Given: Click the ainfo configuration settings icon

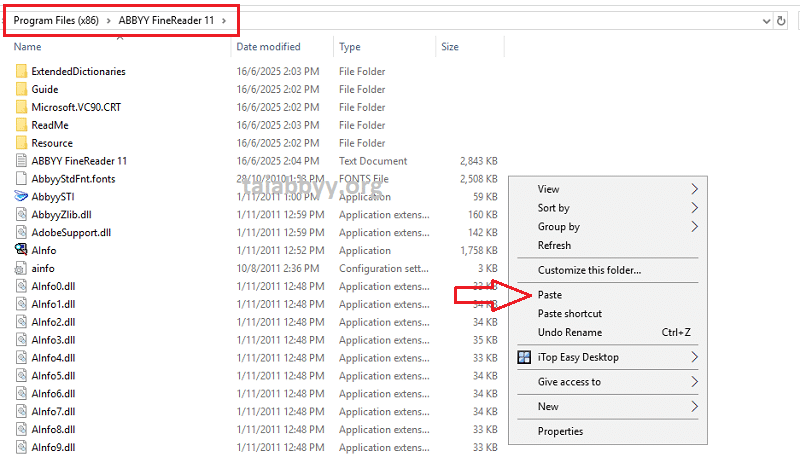Looking at the screenshot, I should pos(21,268).
